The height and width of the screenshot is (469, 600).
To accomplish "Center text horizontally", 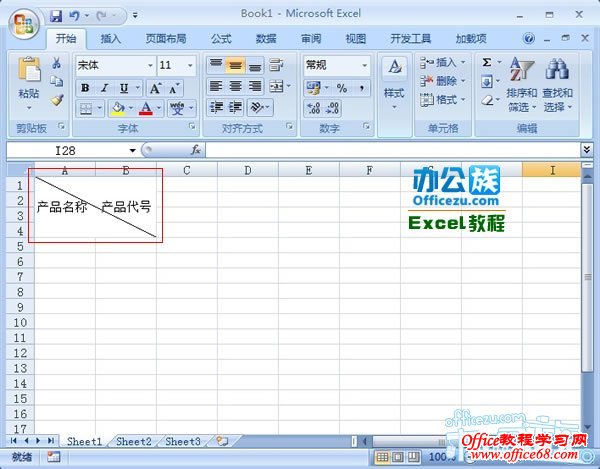I will click(235, 86).
